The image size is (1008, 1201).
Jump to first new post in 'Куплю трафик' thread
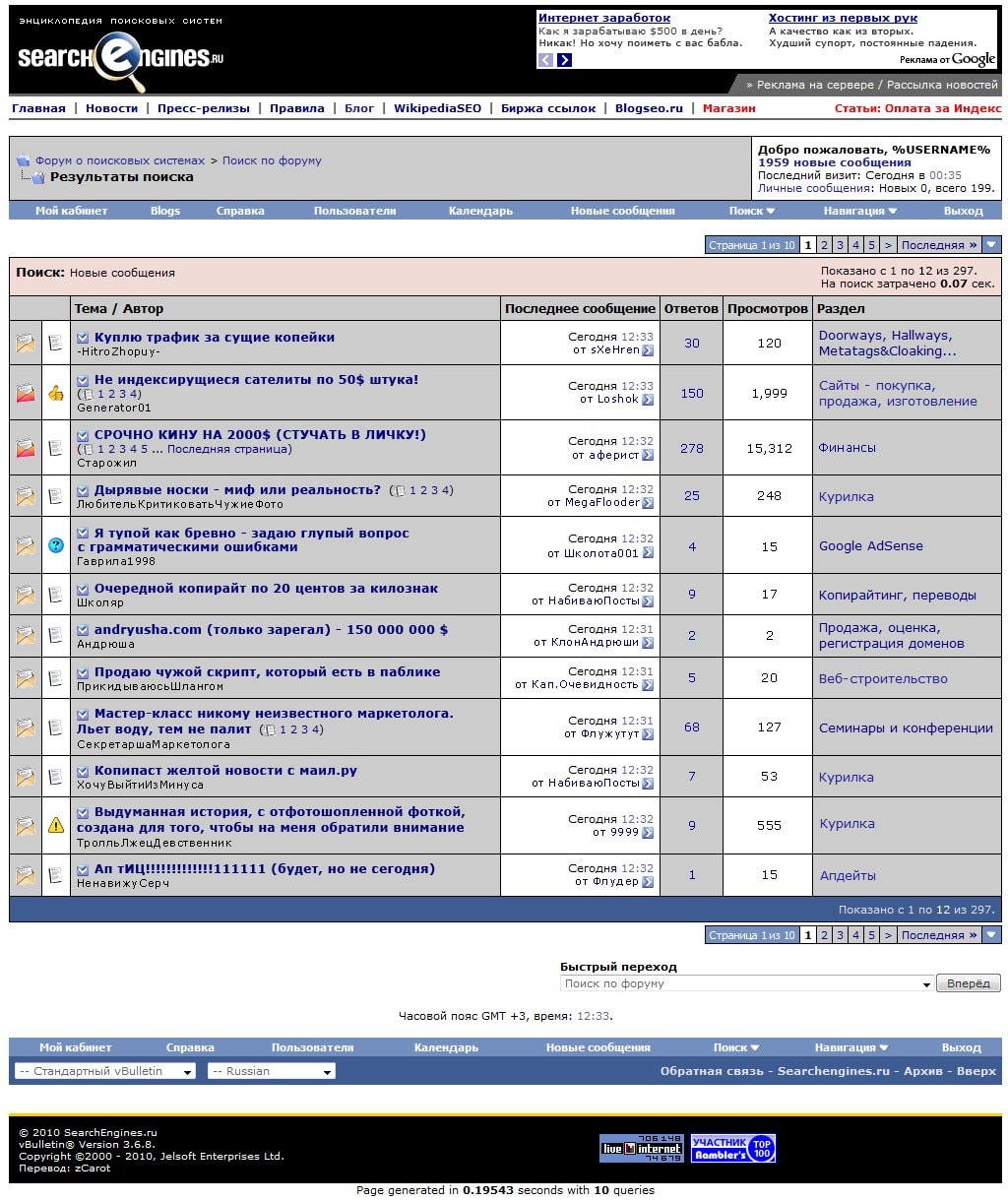coord(84,338)
